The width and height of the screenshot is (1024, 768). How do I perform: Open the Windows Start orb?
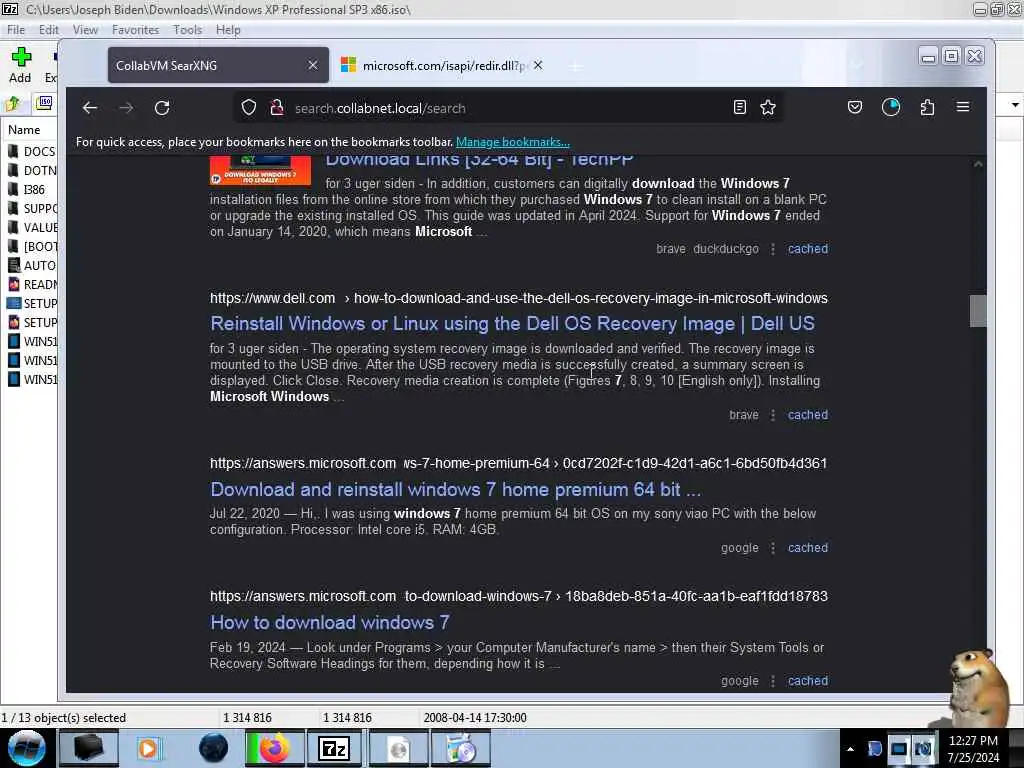click(x=26, y=748)
